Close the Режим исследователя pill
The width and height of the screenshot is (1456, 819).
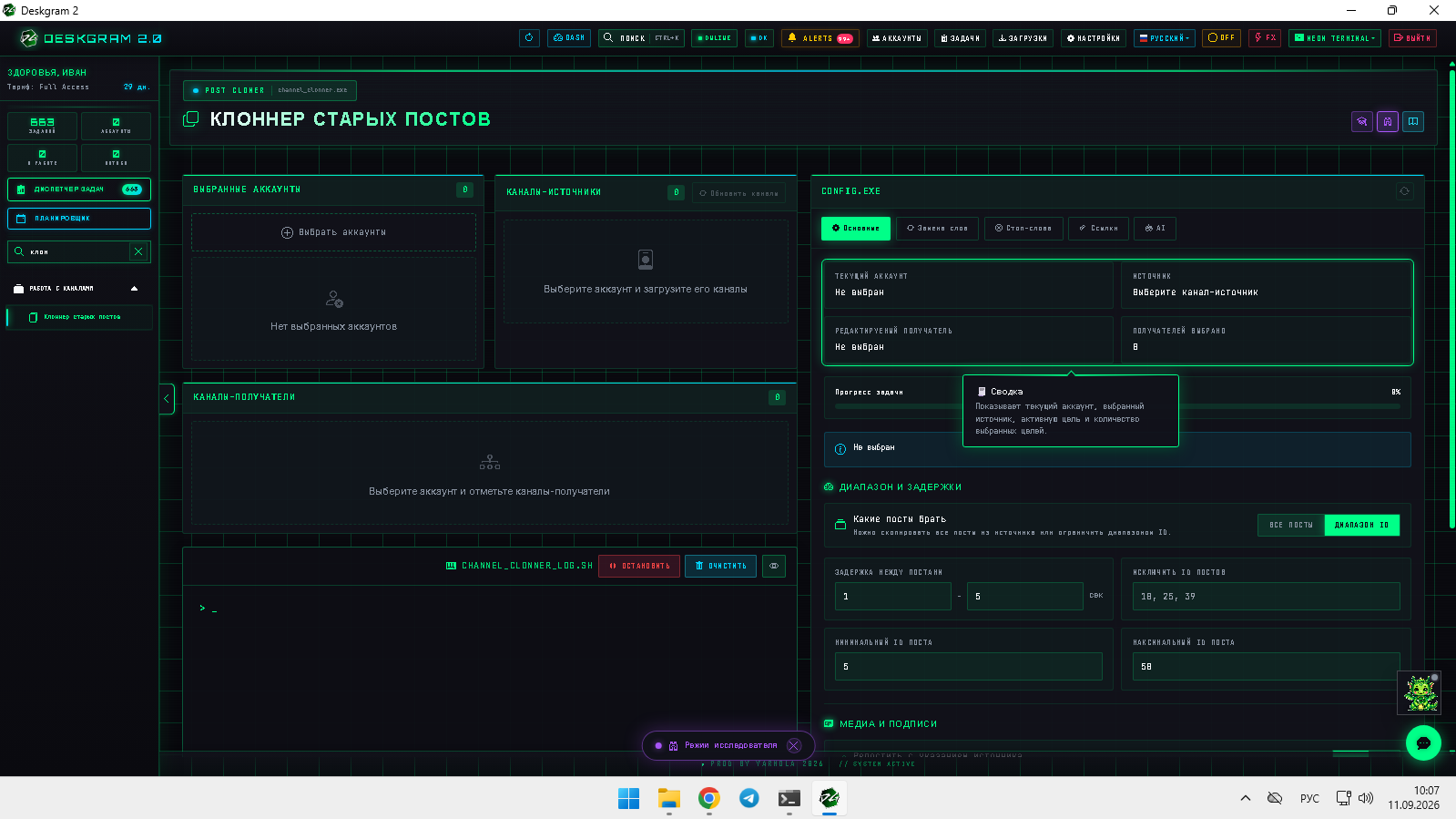point(794,745)
